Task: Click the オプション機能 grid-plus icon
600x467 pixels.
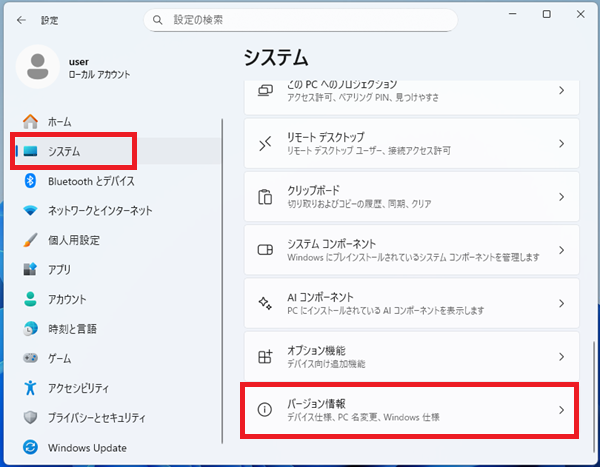Action: coord(265,356)
